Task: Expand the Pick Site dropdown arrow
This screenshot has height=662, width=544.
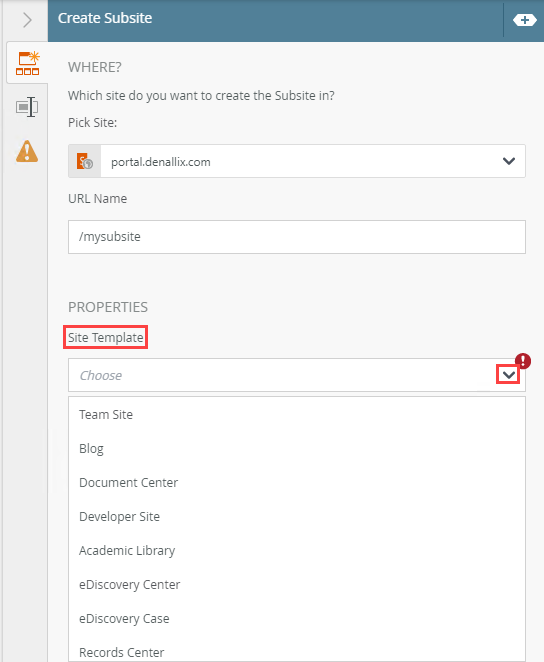Action: tap(509, 161)
